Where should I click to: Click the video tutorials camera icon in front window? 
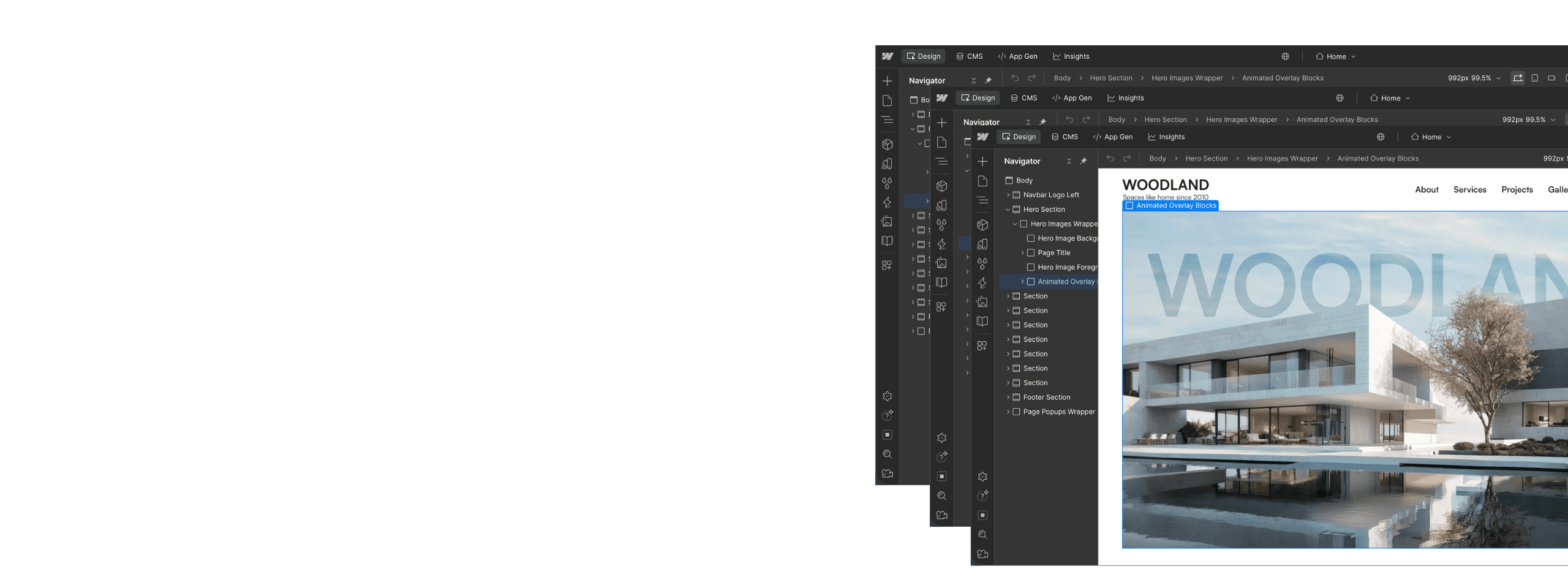point(982,554)
